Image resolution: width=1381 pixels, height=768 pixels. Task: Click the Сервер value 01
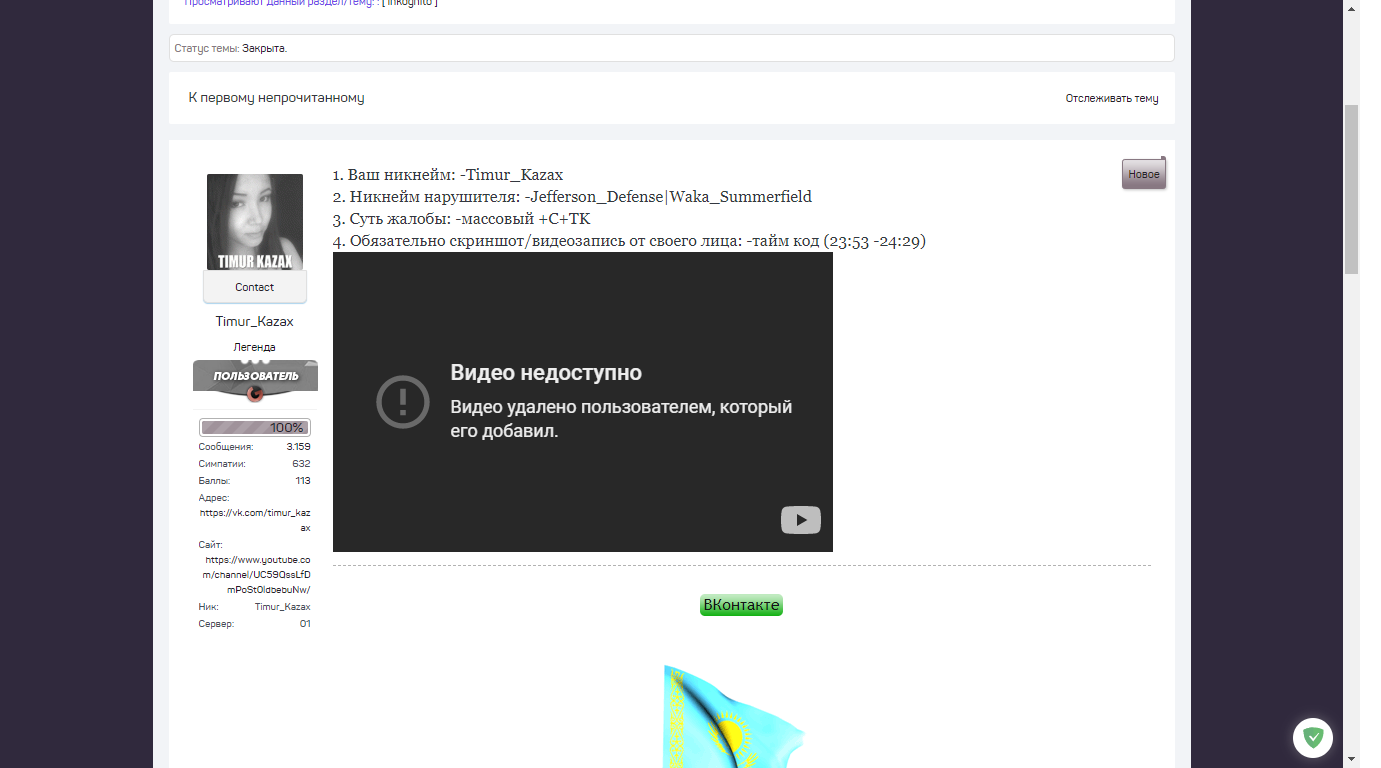coord(305,624)
